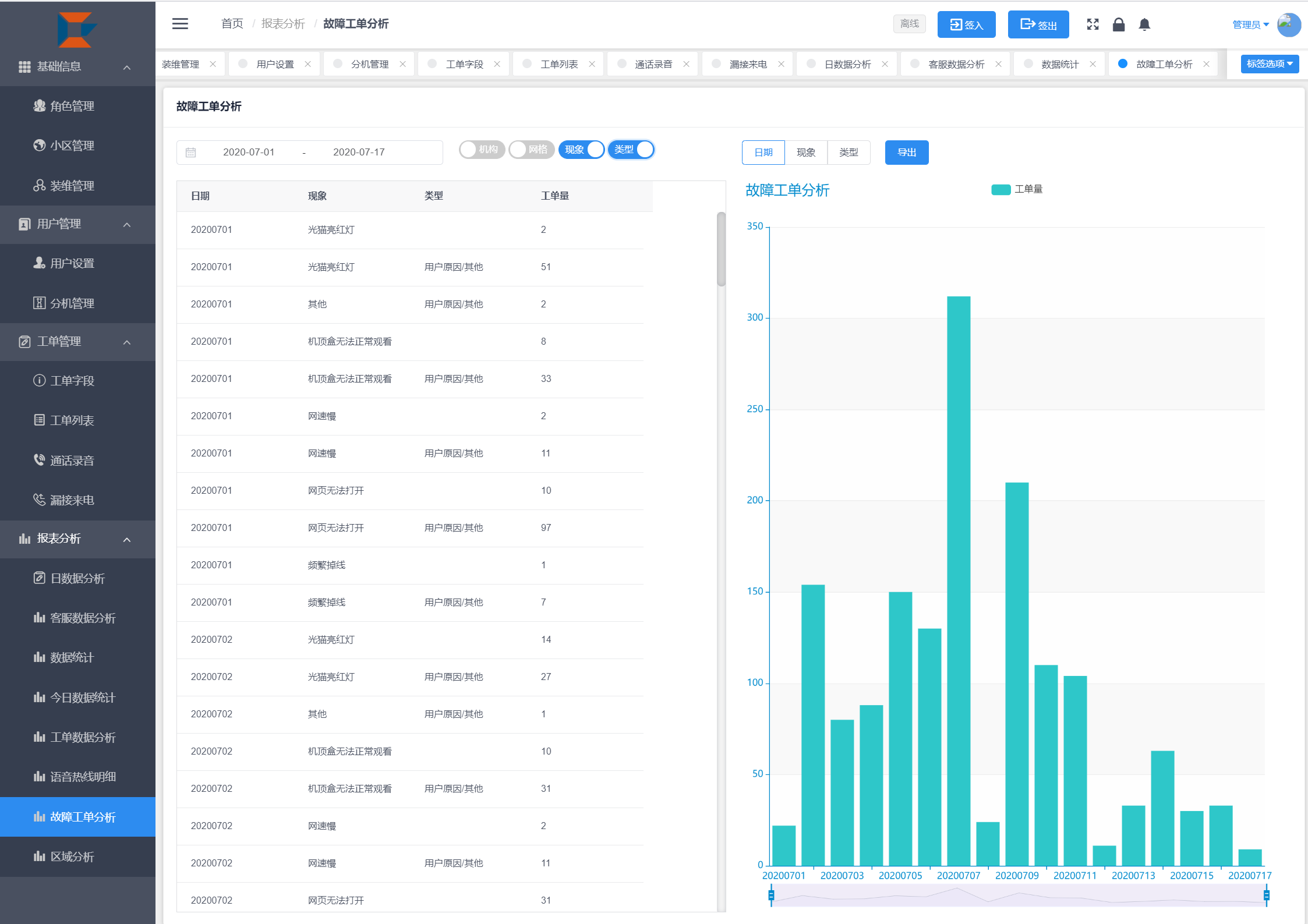Open 通话录音 from the sidebar
This screenshot has width=1308, height=924.
coord(72,461)
